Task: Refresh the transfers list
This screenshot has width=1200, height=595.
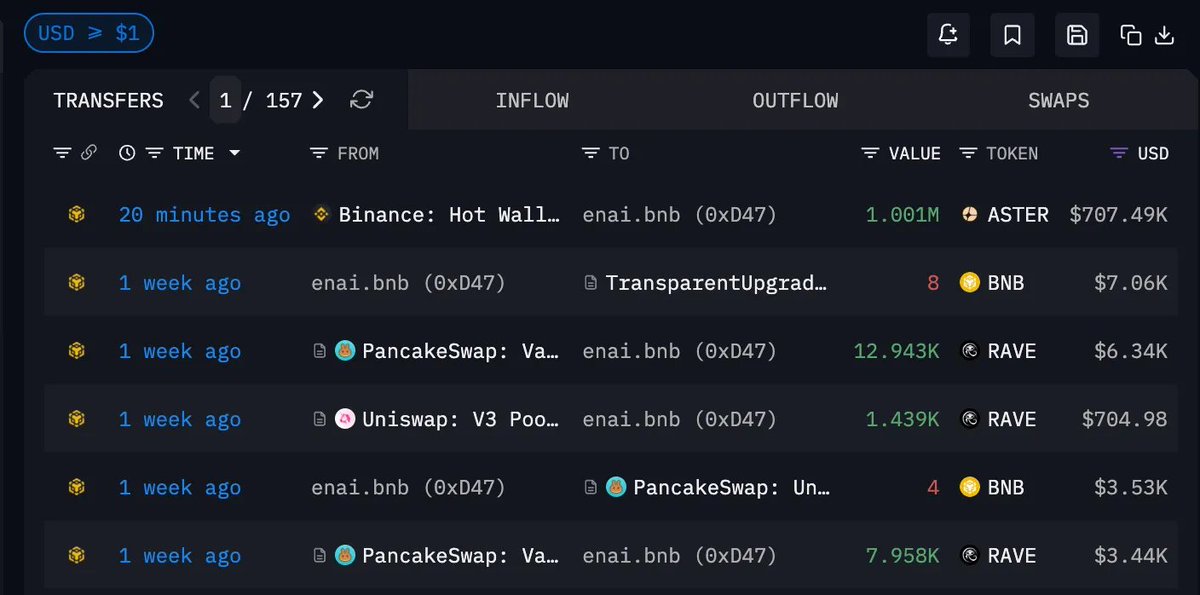Action: click(x=361, y=100)
